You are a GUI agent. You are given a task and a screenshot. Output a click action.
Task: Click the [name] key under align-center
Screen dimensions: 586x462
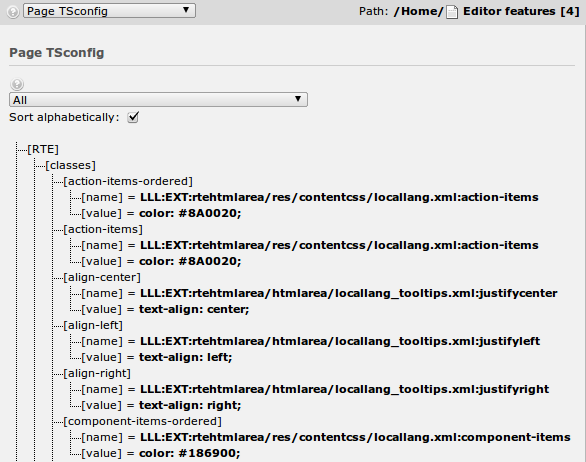(102, 293)
